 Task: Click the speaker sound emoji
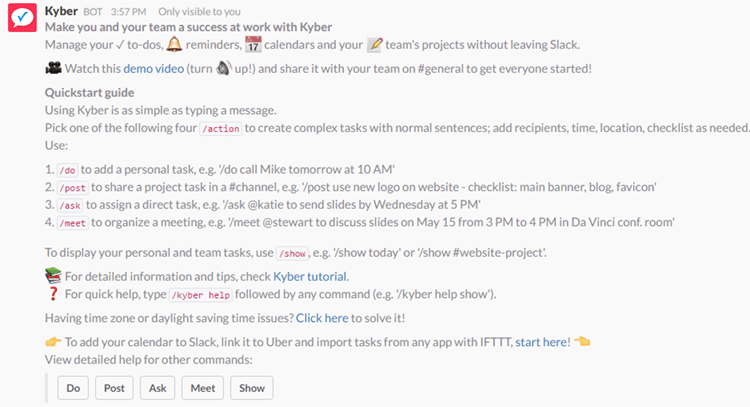[x=223, y=68]
